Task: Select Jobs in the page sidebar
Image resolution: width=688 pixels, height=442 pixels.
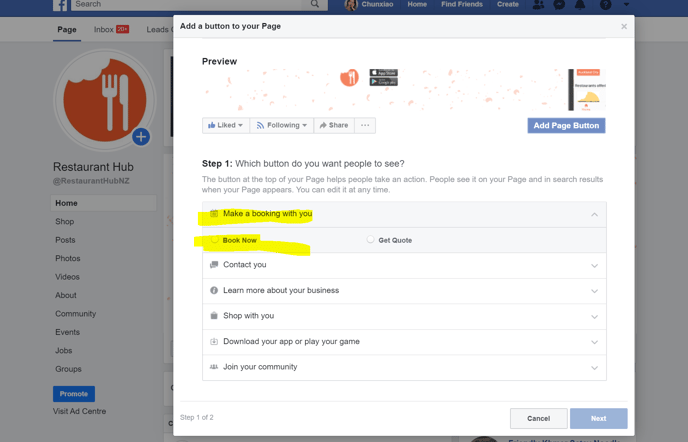Action: (x=64, y=351)
